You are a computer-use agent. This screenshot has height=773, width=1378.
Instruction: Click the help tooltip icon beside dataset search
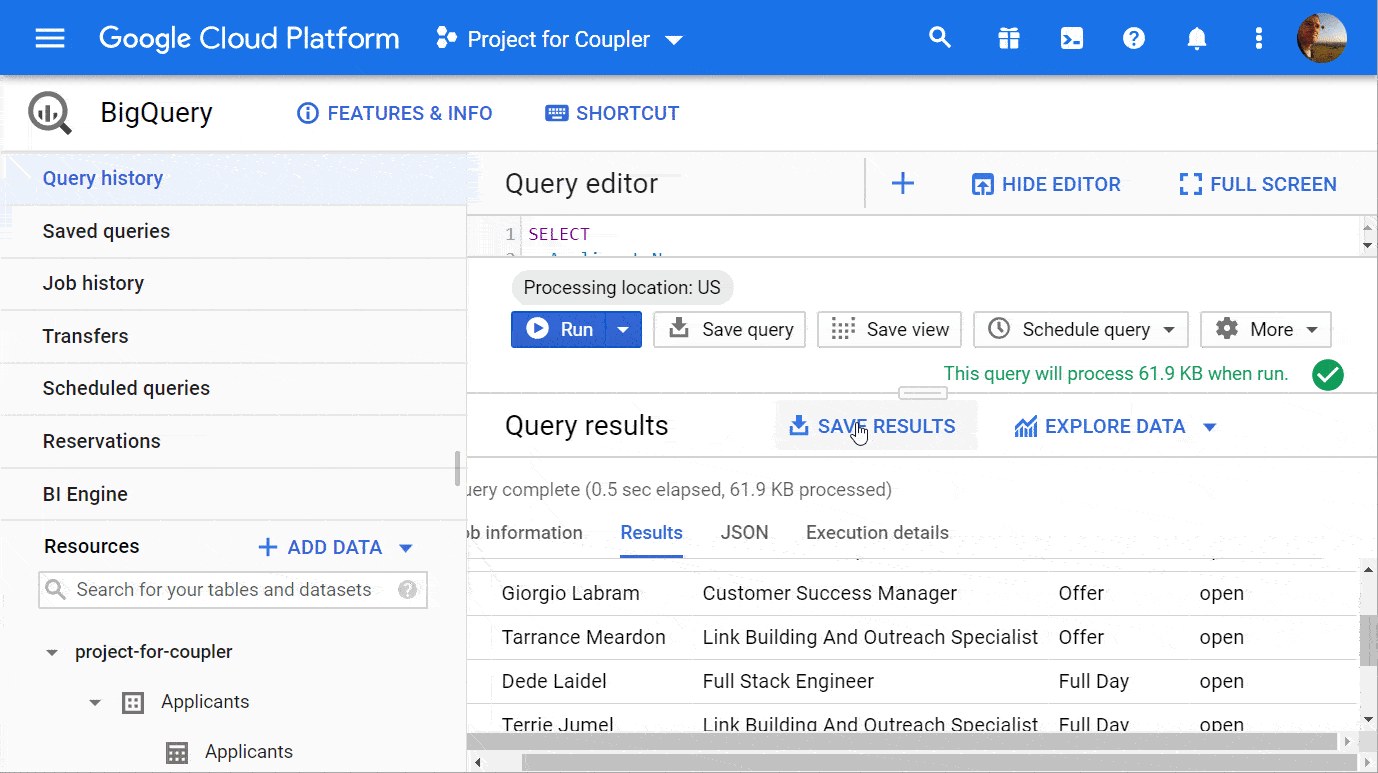(x=407, y=590)
